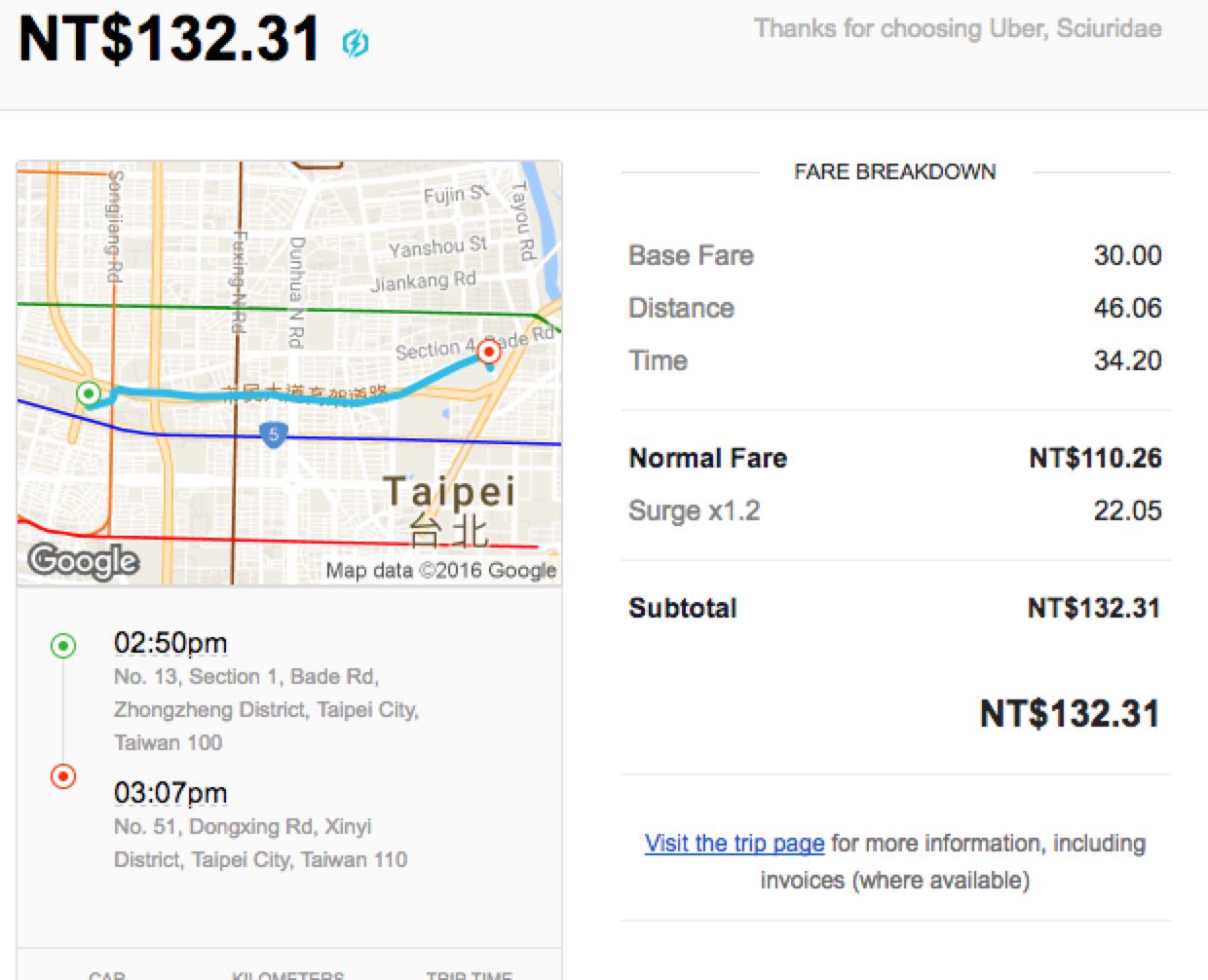Click the Surge x1.2 fare row
The image size is (1208, 980).
click(695, 510)
